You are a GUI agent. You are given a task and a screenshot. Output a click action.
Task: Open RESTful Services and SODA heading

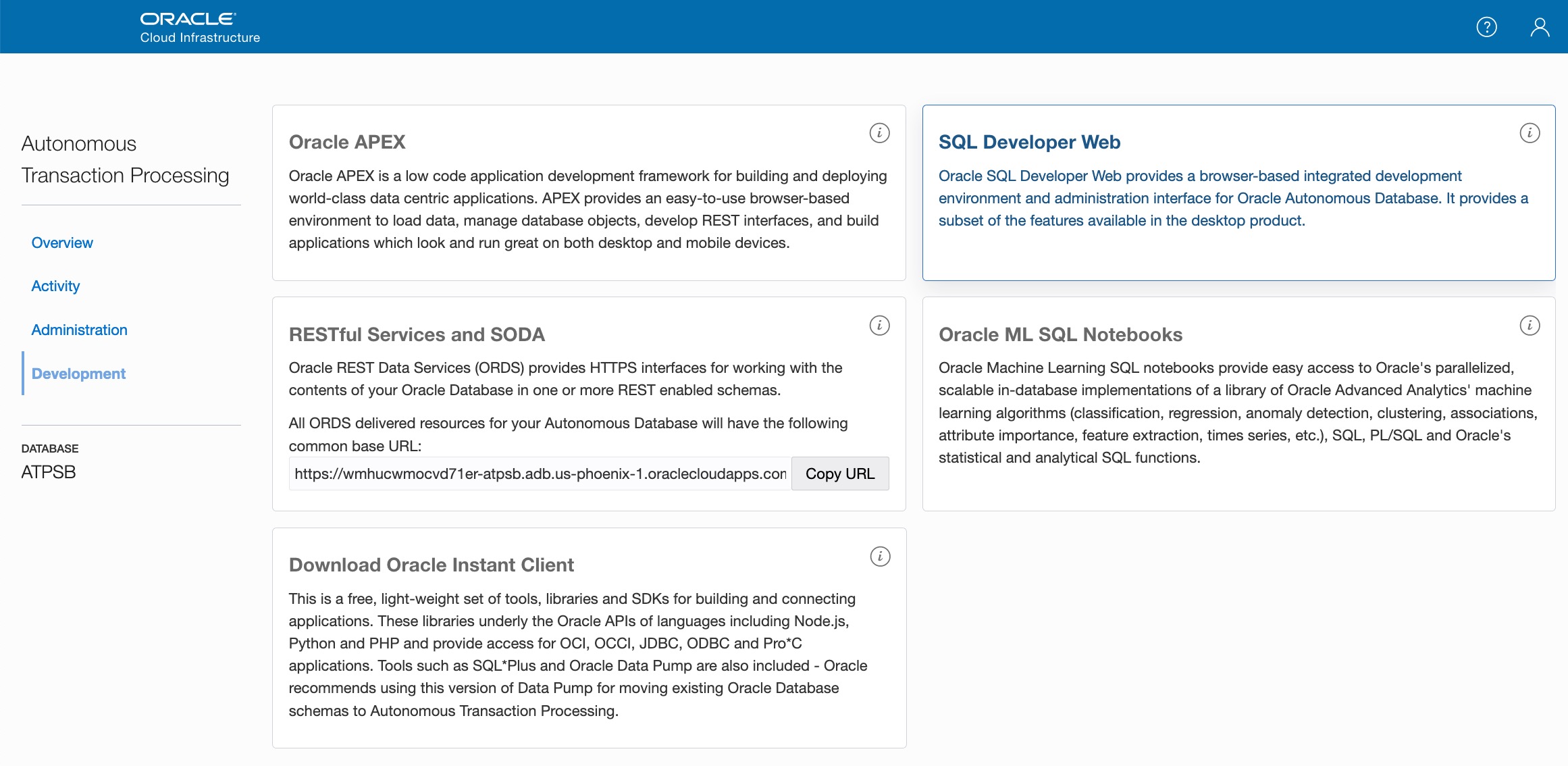(x=417, y=334)
